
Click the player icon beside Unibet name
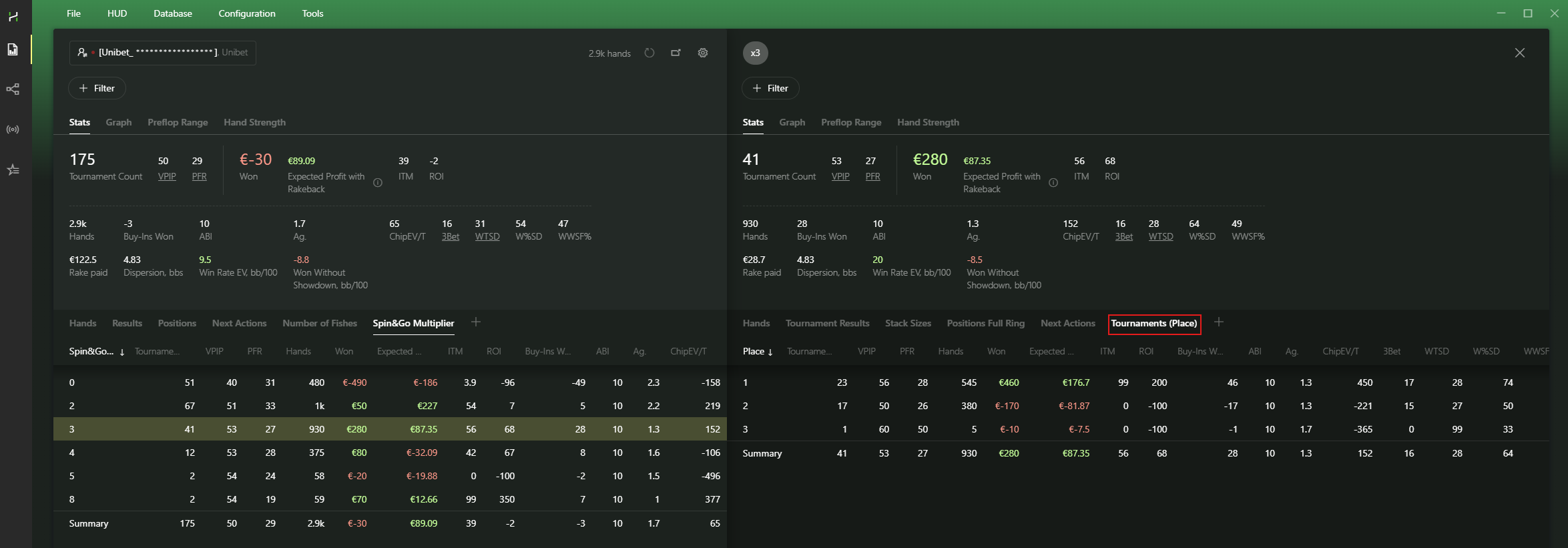[x=82, y=52]
